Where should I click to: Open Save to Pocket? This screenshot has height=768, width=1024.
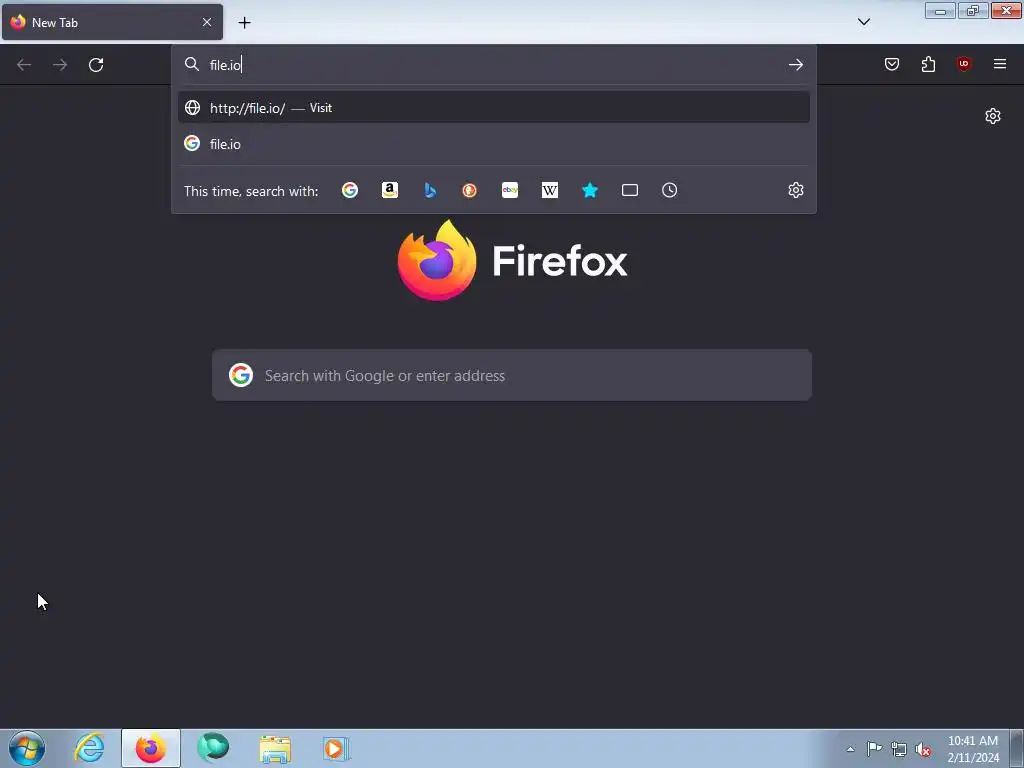click(892, 64)
